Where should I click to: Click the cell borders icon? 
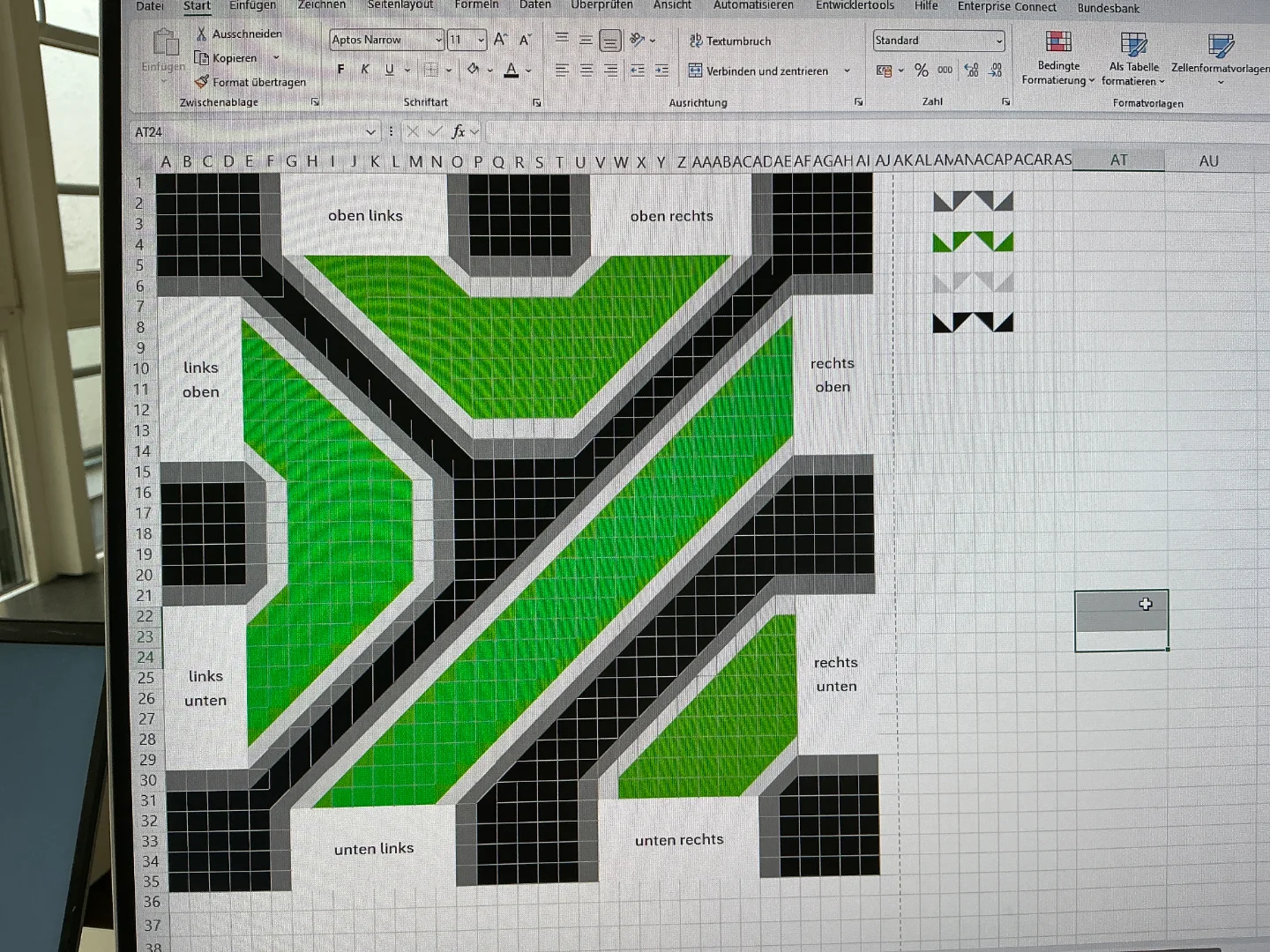pos(430,69)
